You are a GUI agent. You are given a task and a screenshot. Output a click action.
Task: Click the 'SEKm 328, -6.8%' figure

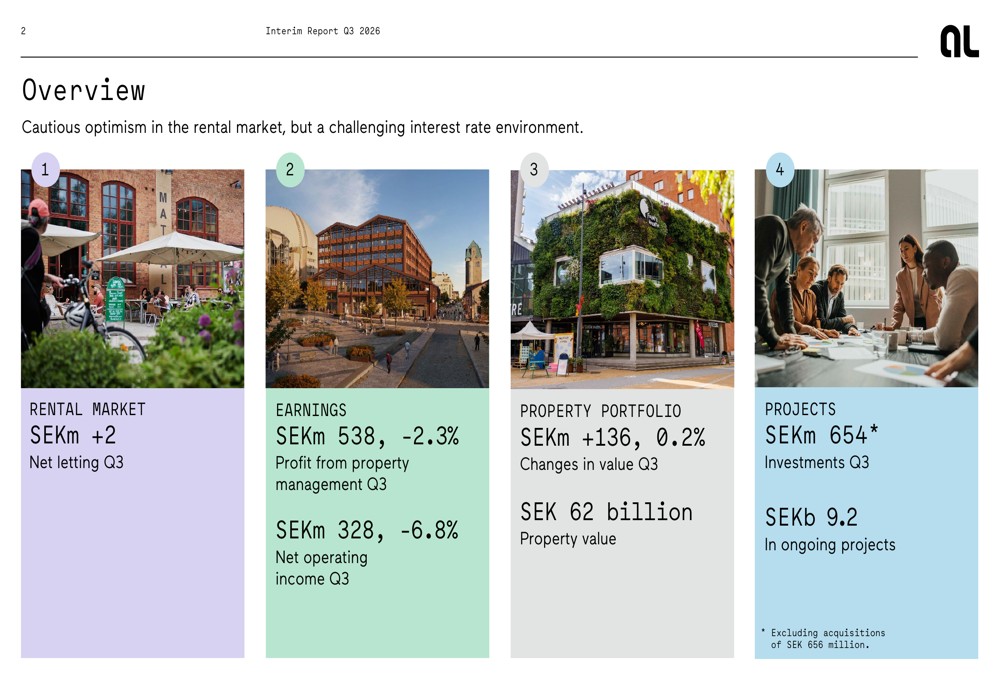click(367, 530)
